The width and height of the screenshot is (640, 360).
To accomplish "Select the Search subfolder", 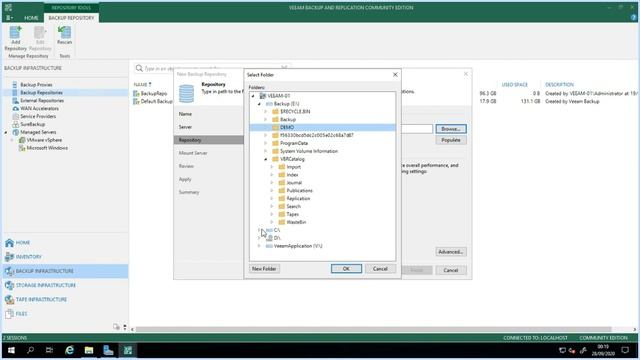I will (x=293, y=207).
